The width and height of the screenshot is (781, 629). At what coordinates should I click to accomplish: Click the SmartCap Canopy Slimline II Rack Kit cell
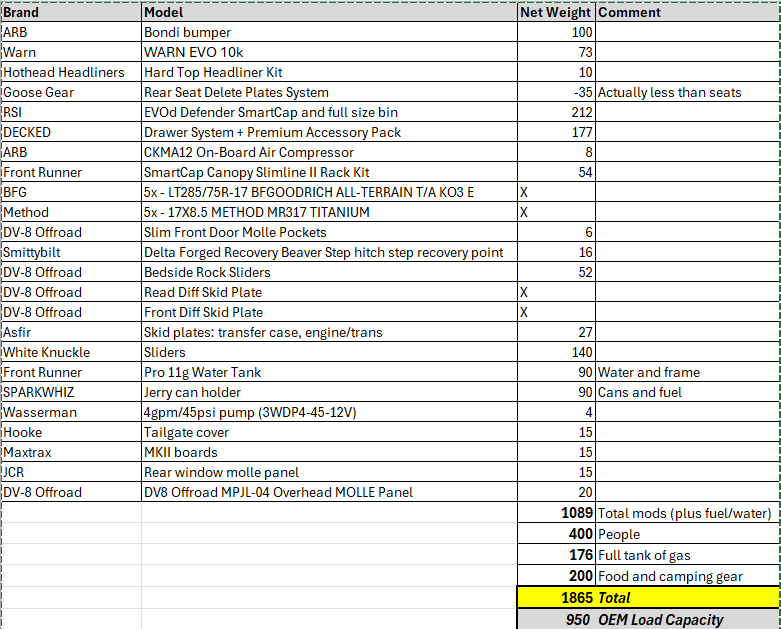pyautogui.click(x=329, y=172)
